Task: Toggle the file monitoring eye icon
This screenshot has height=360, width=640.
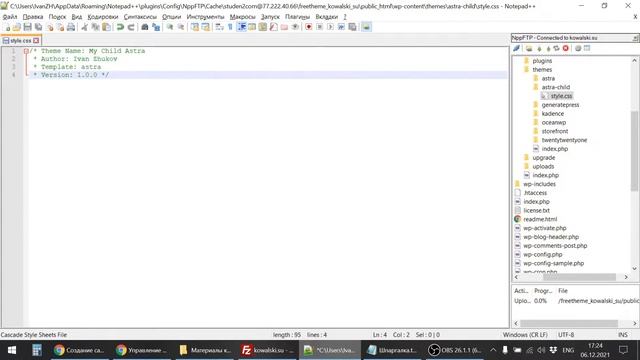Action: [x=295, y=27]
